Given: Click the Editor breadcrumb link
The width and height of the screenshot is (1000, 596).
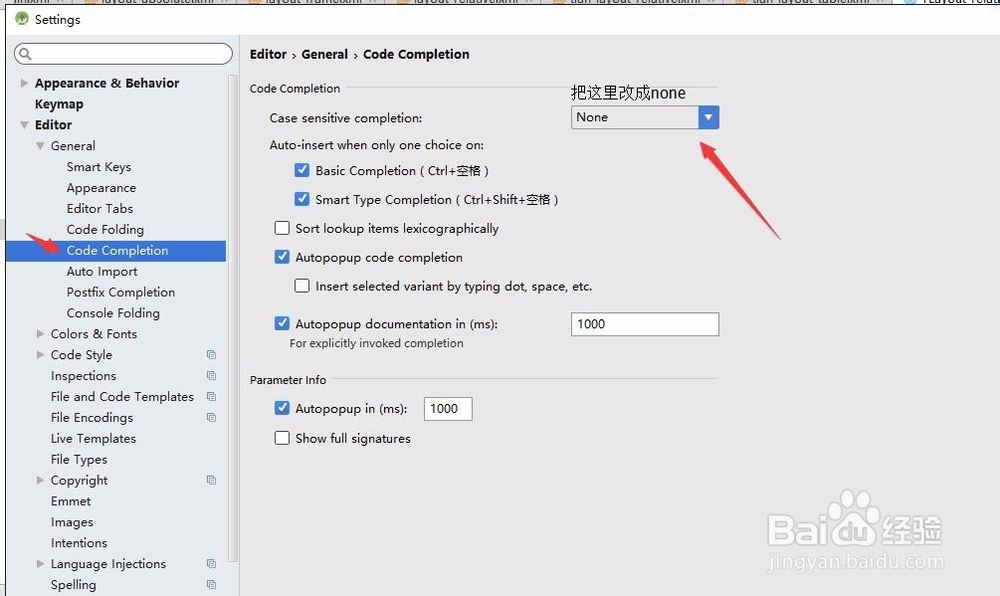Looking at the screenshot, I should pyautogui.click(x=268, y=54).
